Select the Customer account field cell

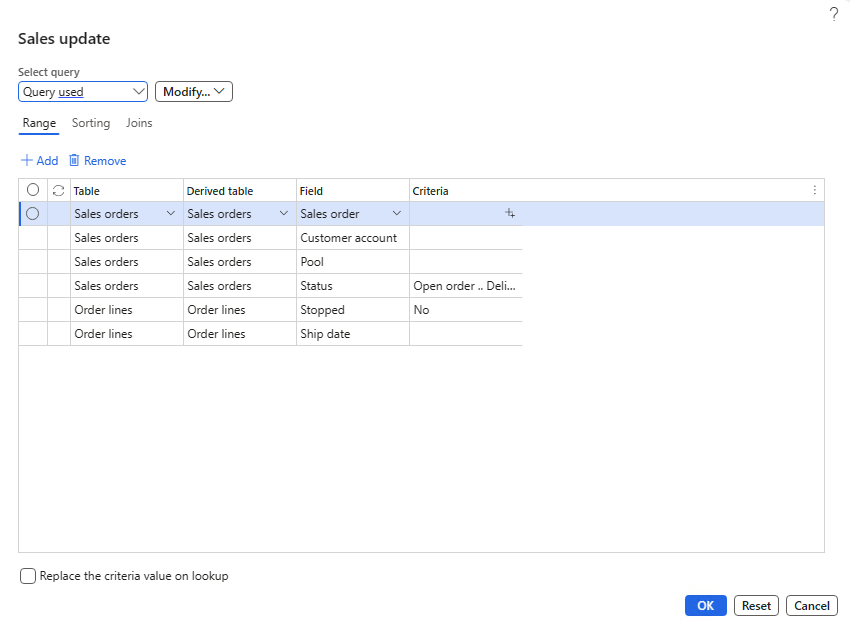tap(352, 237)
